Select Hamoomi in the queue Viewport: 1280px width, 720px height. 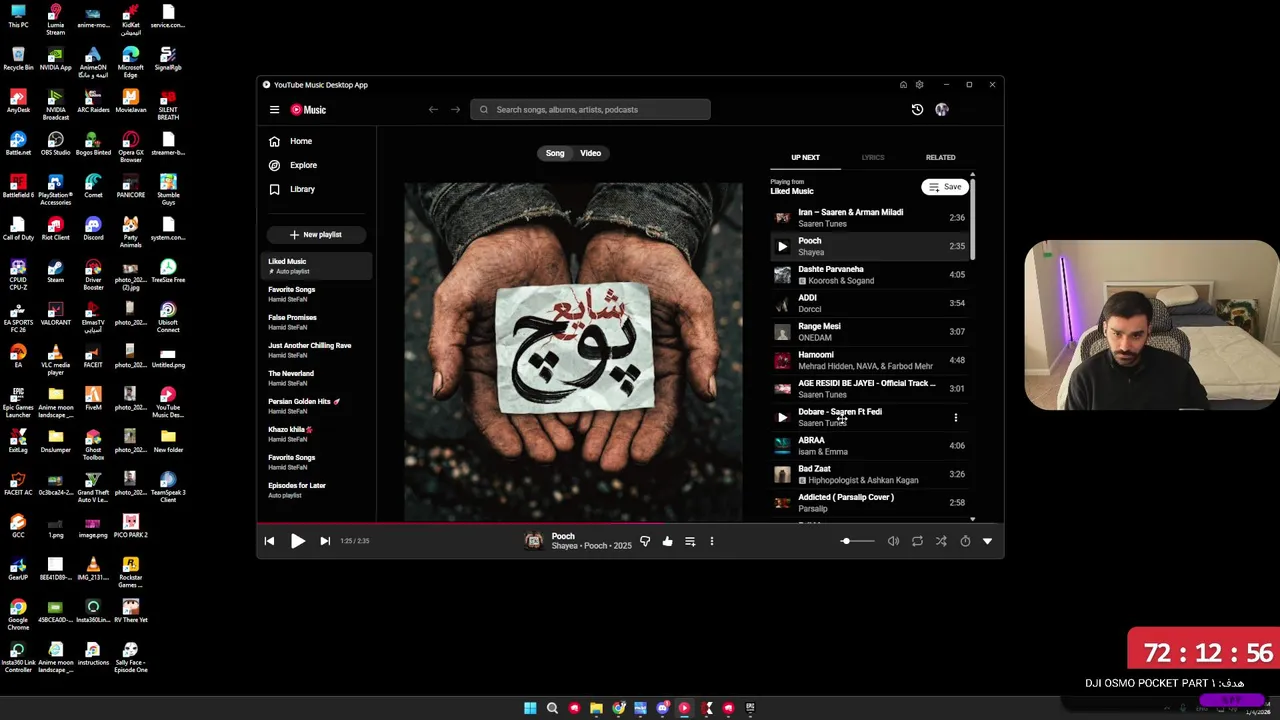(x=868, y=360)
